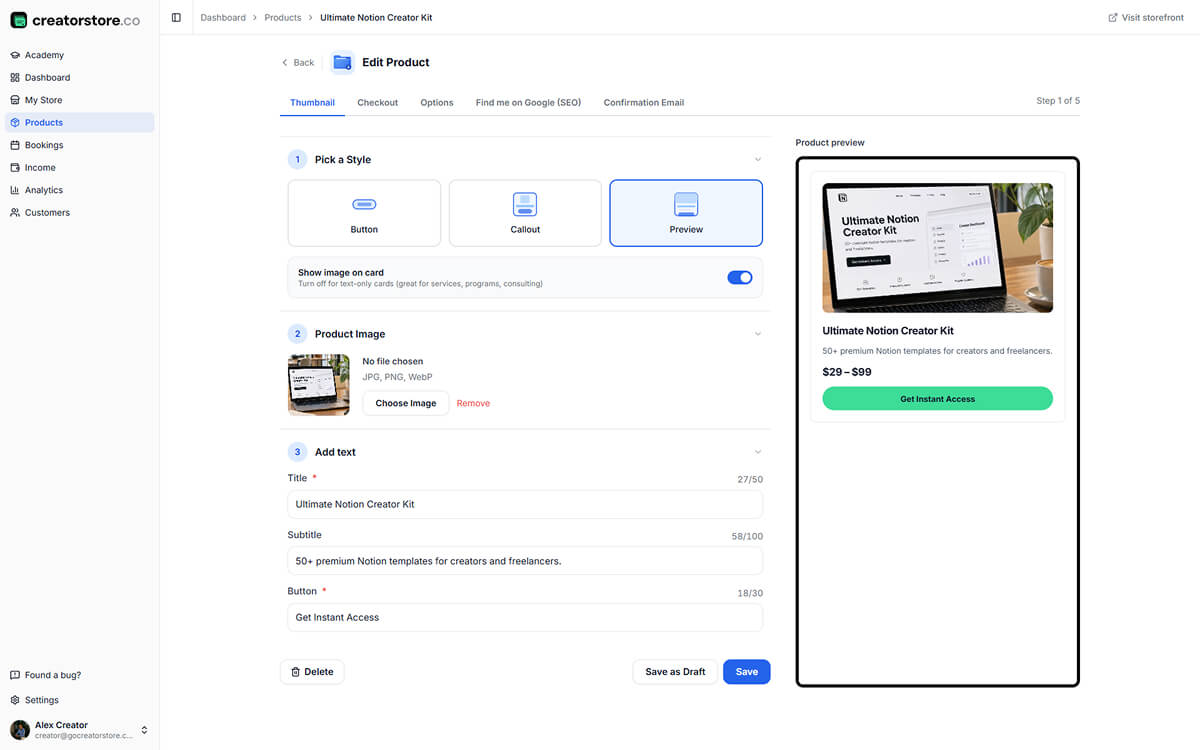1200x750 pixels.
Task: Click JPG, PNG, WebP format text
Action: [x=397, y=377]
